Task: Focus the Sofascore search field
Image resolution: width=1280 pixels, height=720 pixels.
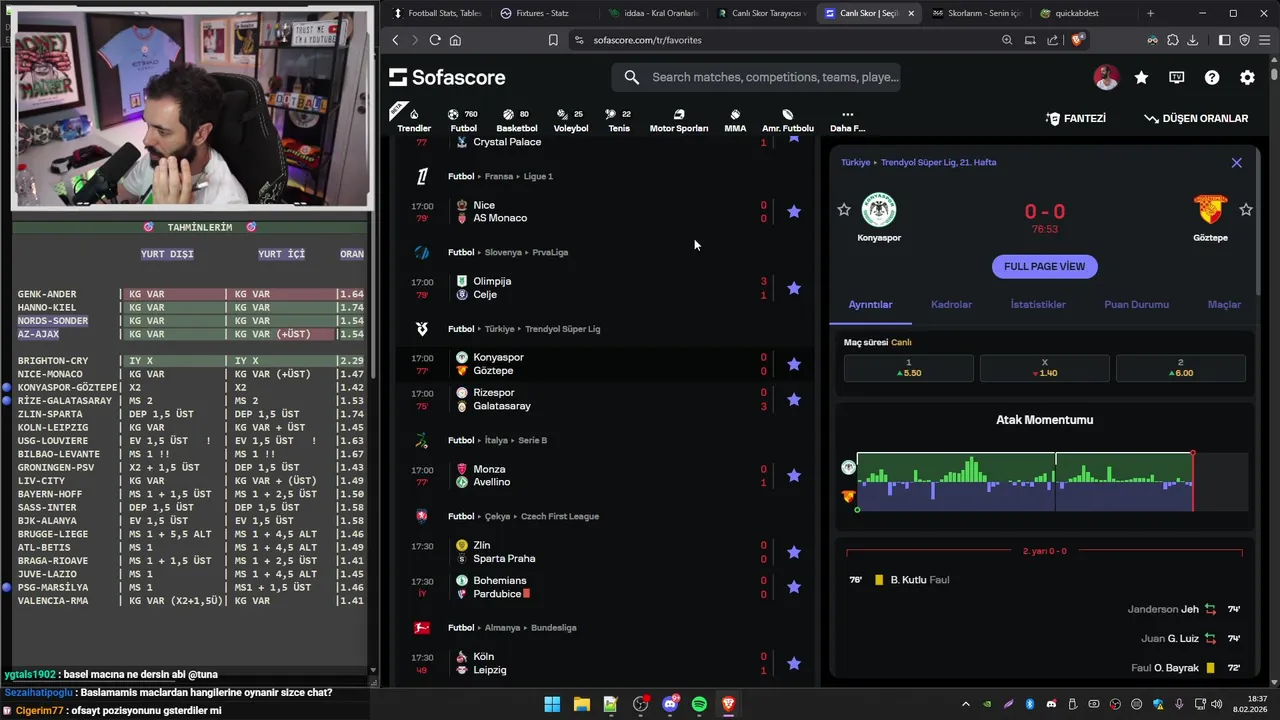Action: pos(756,77)
